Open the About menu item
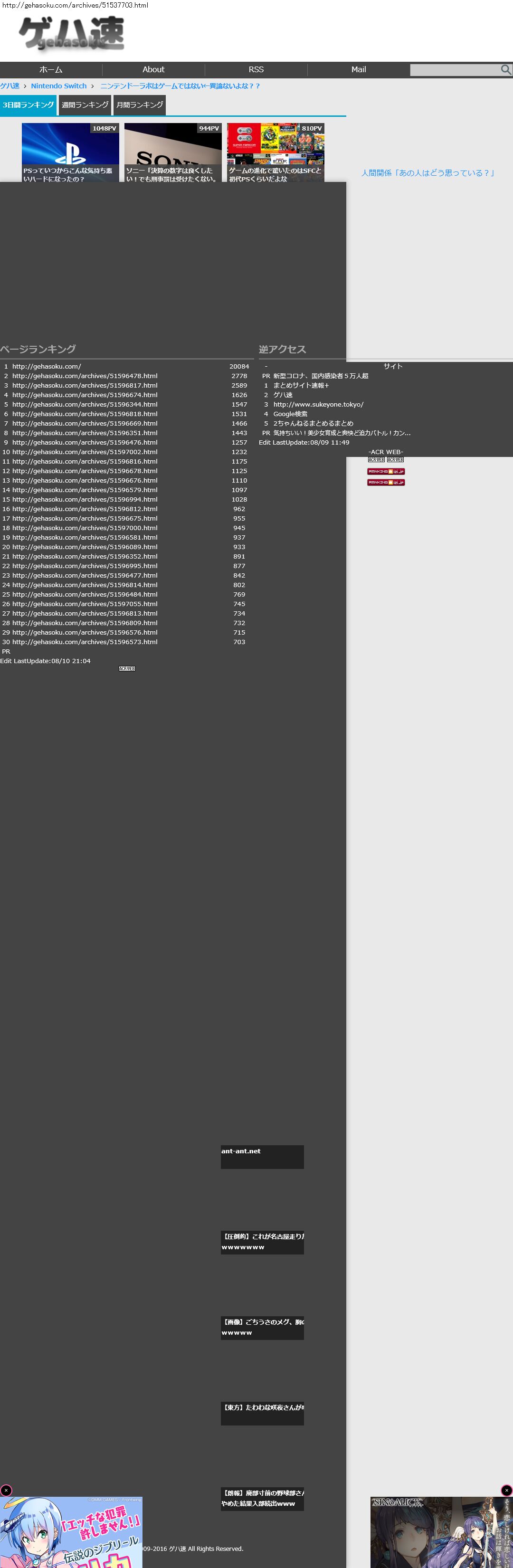This screenshot has height=1568, width=513. tap(153, 70)
